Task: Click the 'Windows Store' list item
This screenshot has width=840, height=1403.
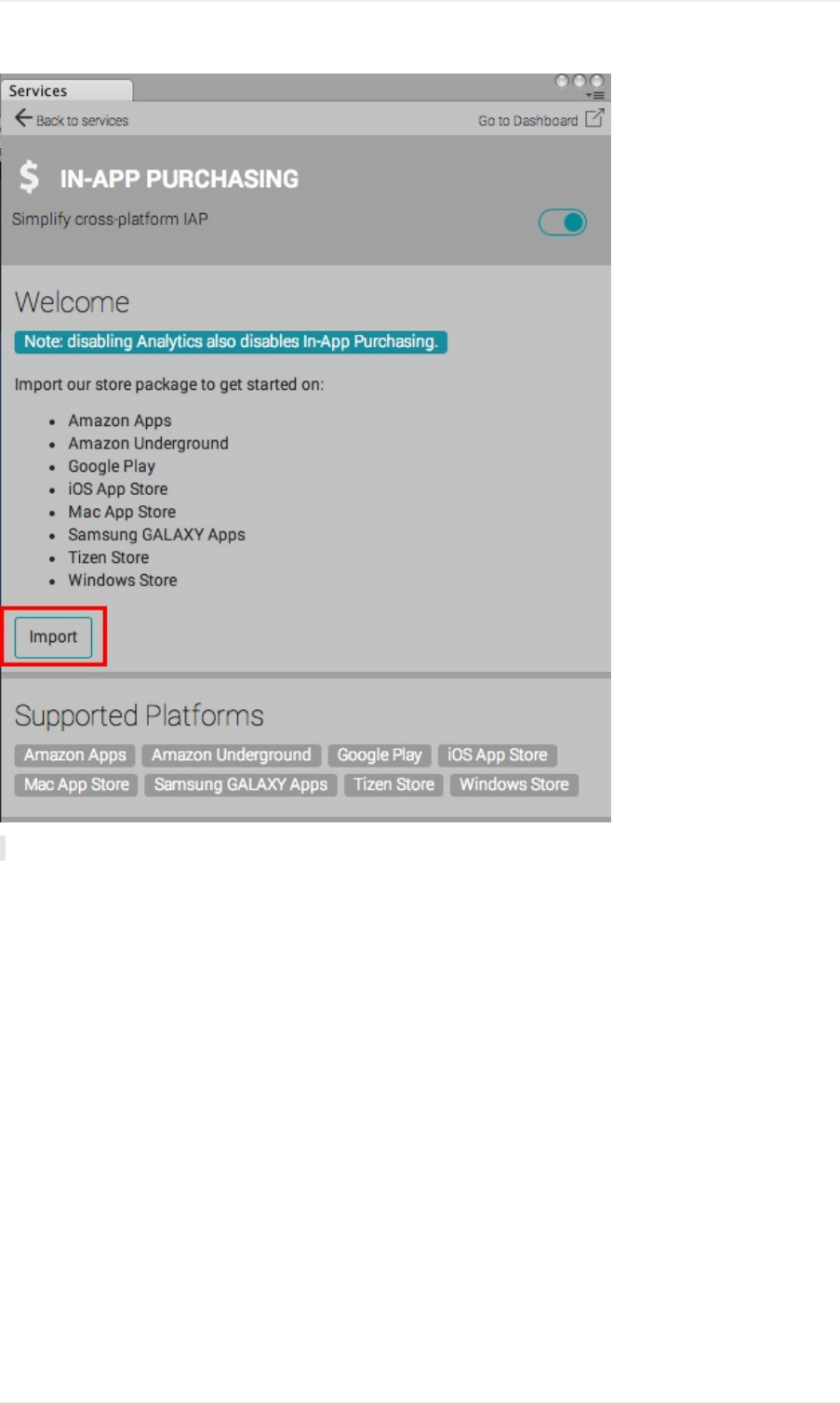Action: (122, 581)
